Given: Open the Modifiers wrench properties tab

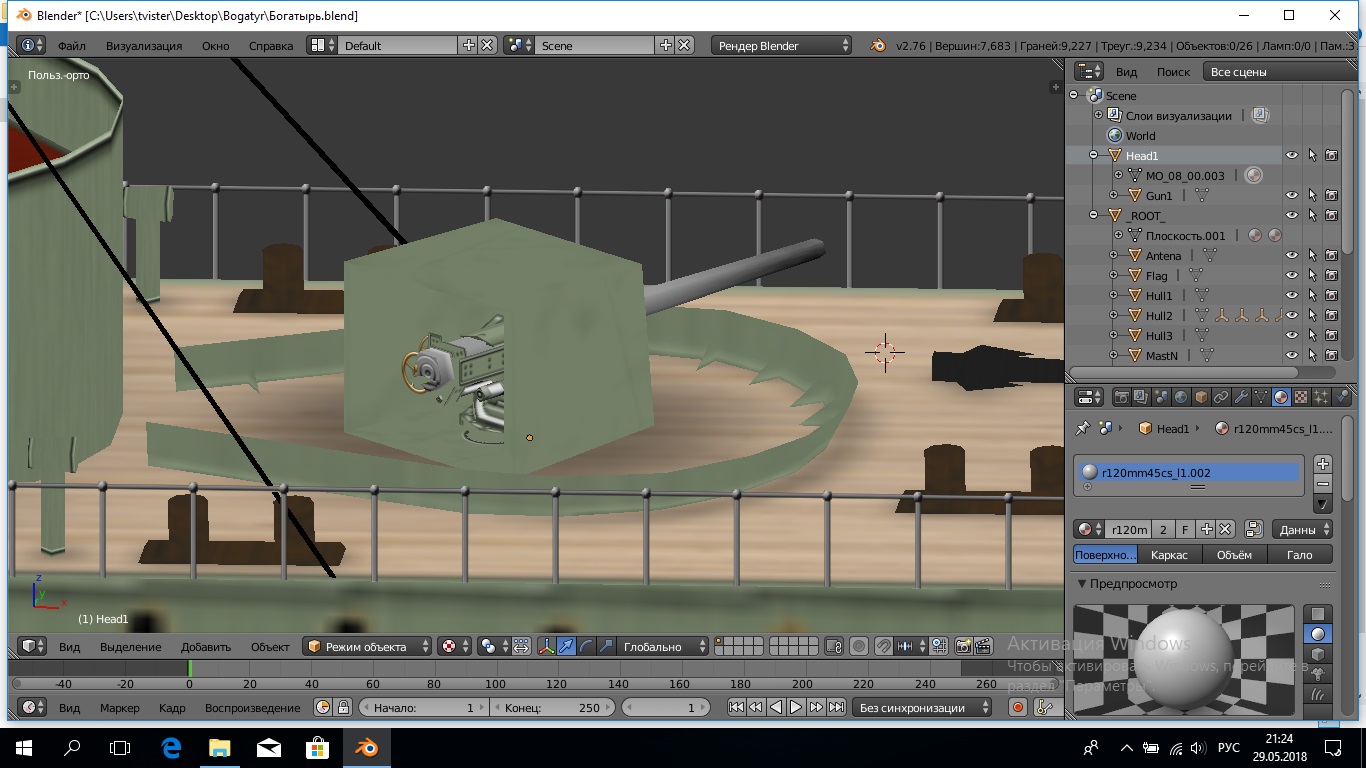Looking at the screenshot, I should (1241, 397).
